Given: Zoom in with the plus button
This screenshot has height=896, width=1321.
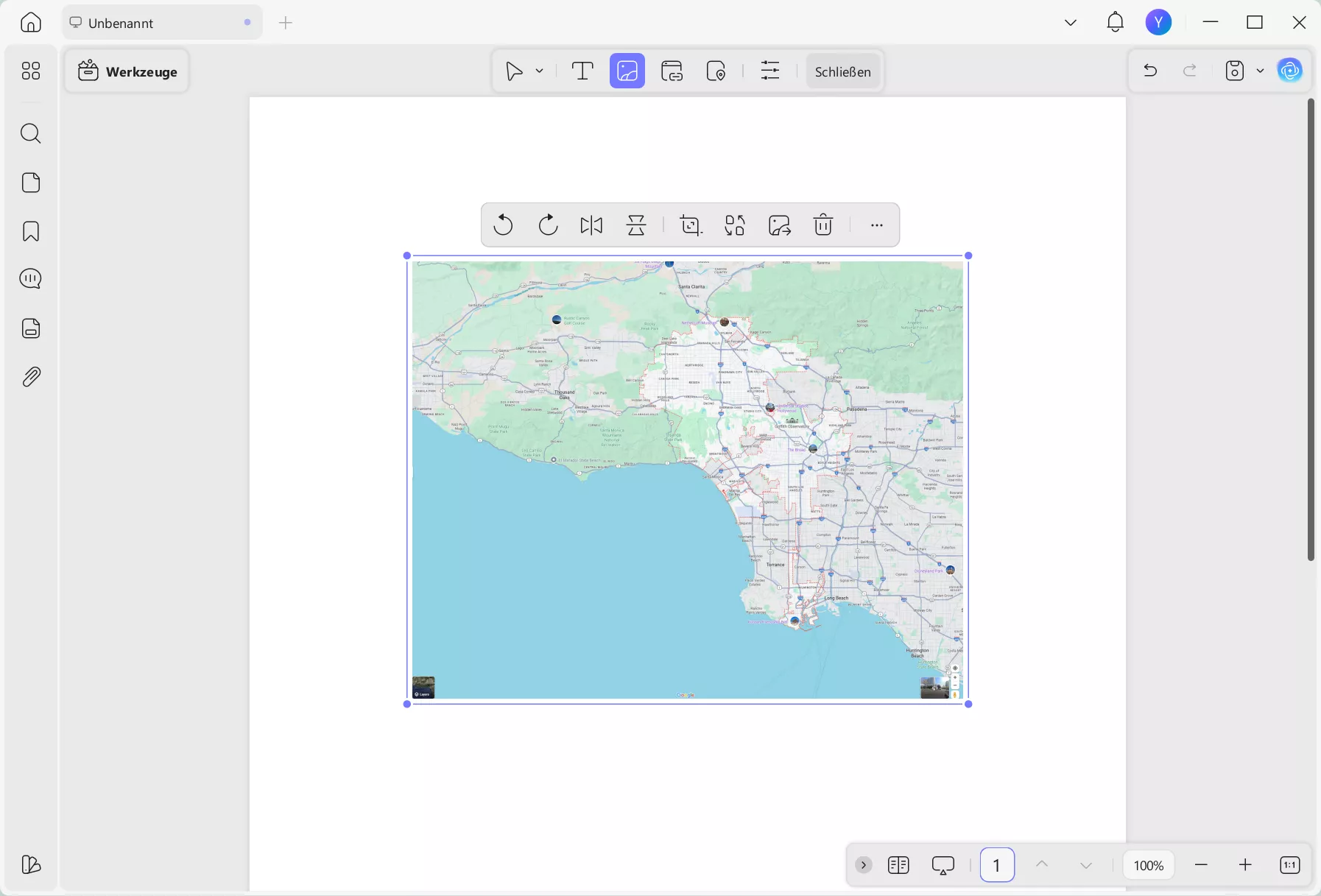Looking at the screenshot, I should click(x=1245, y=865).
